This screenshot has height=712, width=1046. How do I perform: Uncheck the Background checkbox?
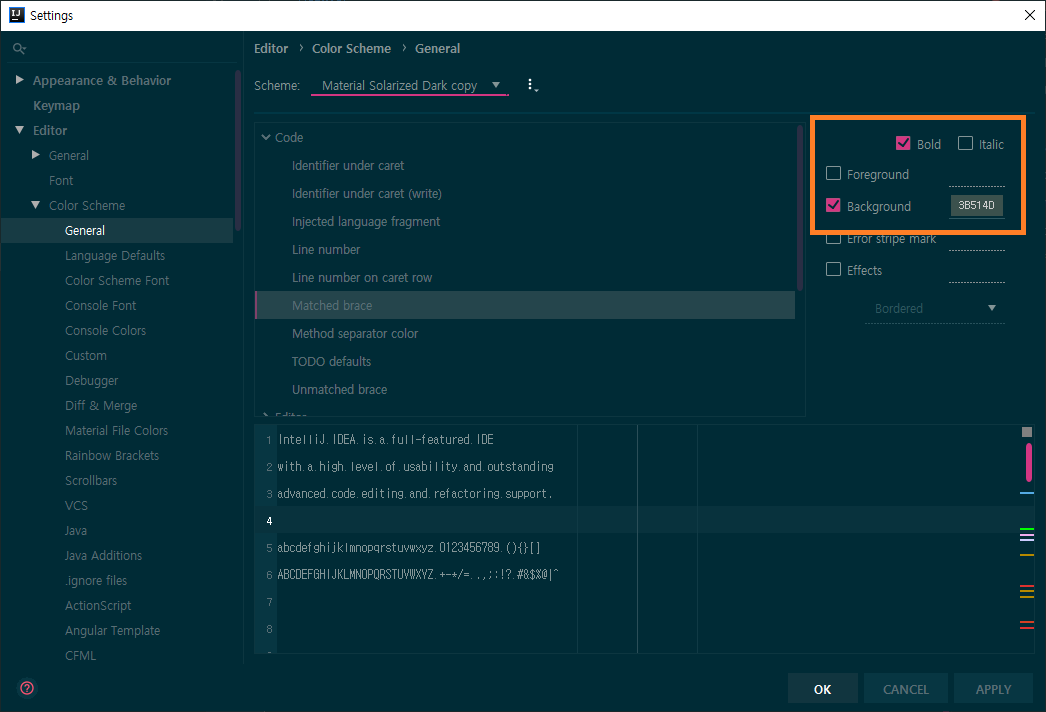(x=833, y=206)
